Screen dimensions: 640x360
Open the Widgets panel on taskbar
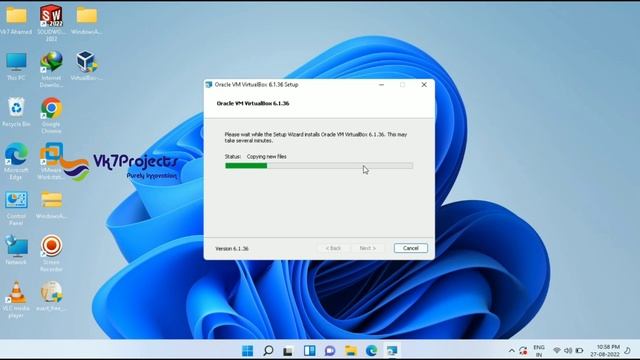click(x=309, y=350)
